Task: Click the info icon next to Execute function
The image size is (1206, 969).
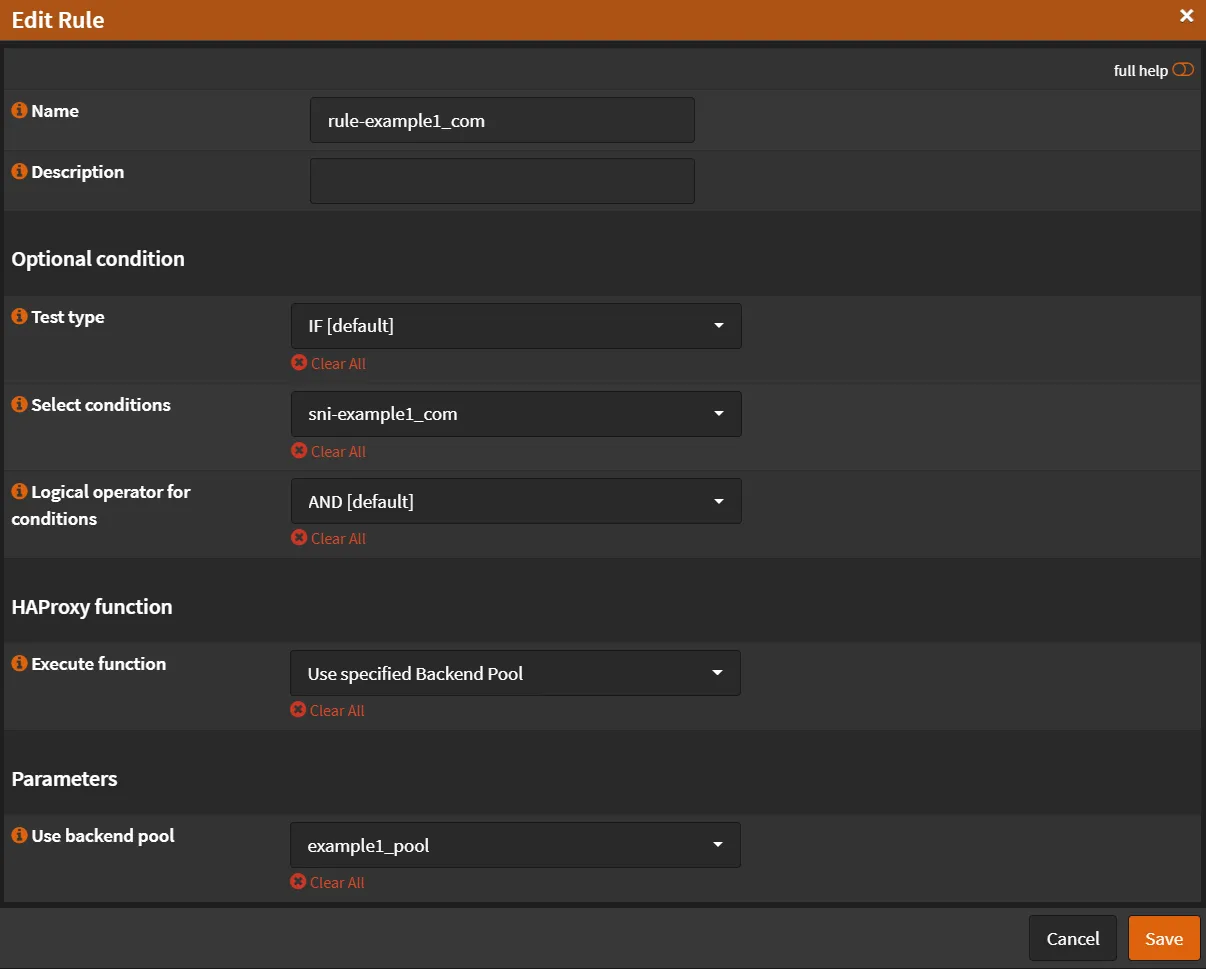Action: click(x=18, y=663)
